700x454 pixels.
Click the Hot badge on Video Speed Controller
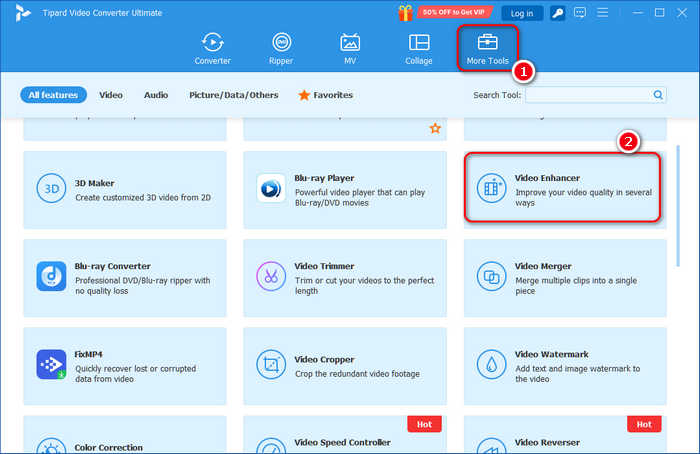424,424
